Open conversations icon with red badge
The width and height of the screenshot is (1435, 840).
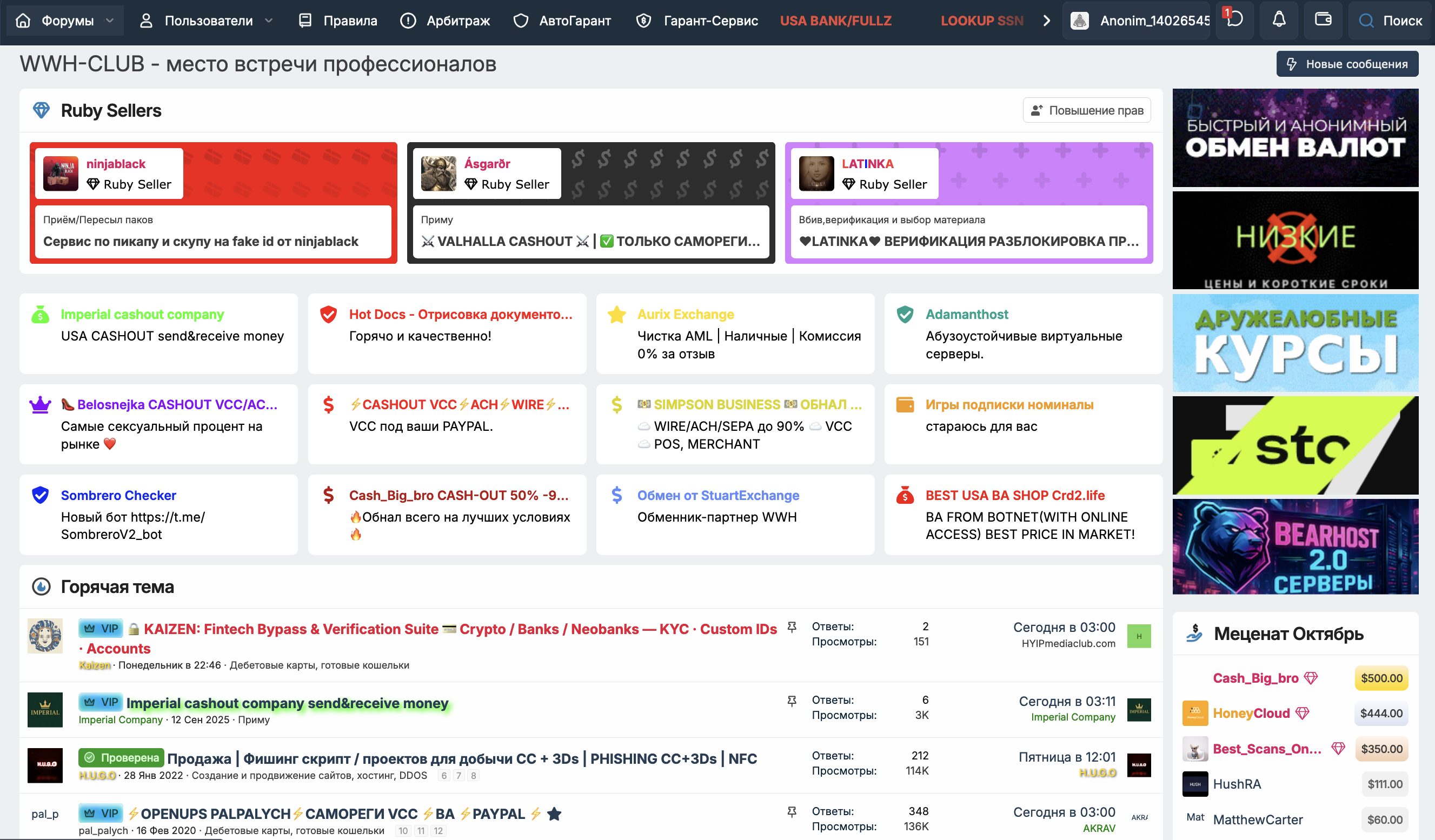1234,20
